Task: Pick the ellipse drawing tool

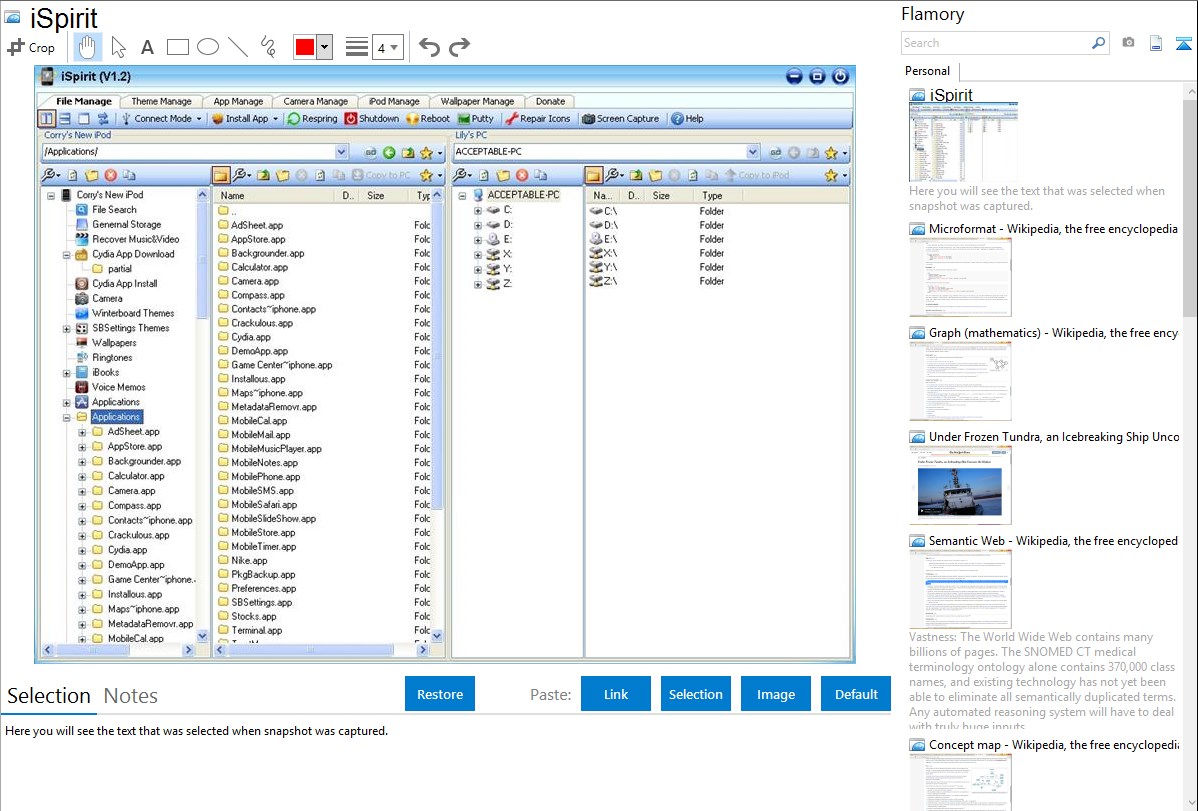Action: pos(208,47)
